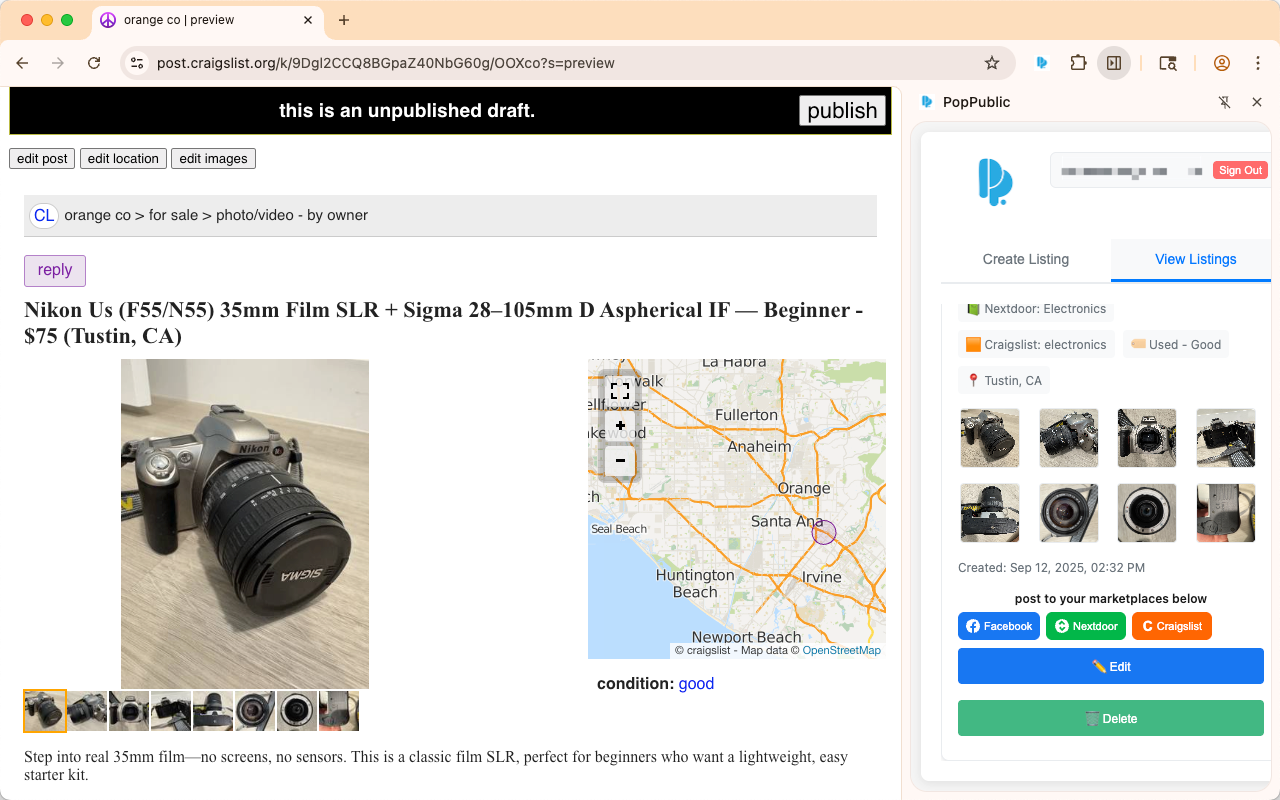Open second PopPublic listing photo, top row
The width and height of the screenshot is (1280, 800).
(1069, 438)
